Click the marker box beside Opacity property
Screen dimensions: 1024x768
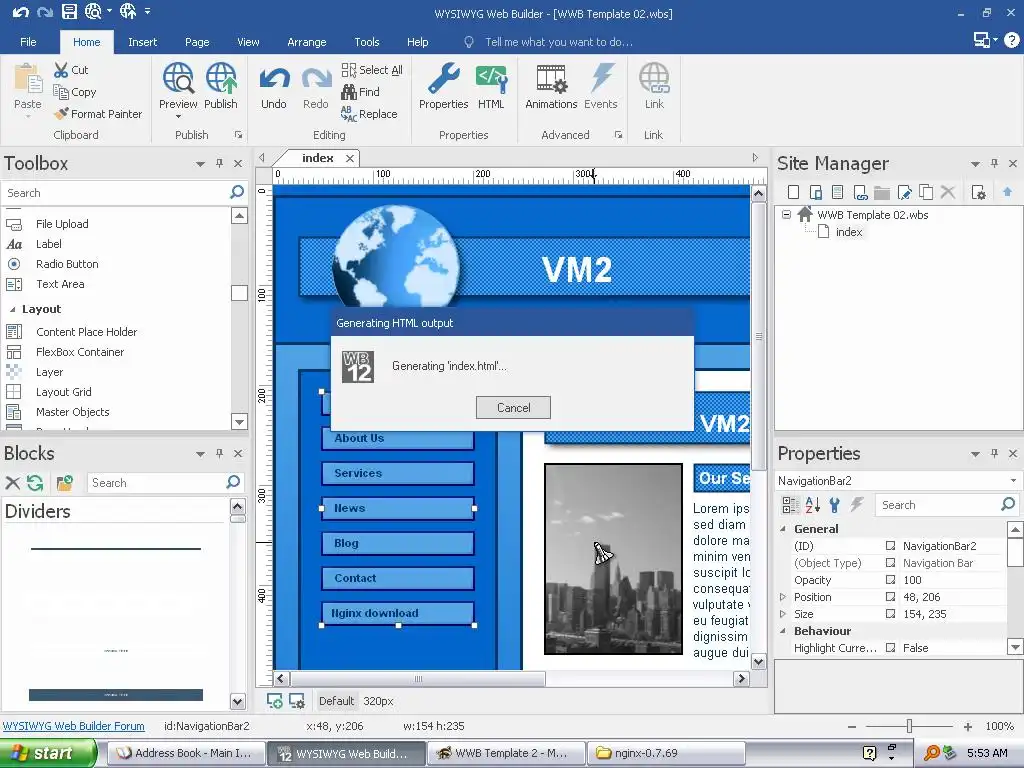click(890, 579)
